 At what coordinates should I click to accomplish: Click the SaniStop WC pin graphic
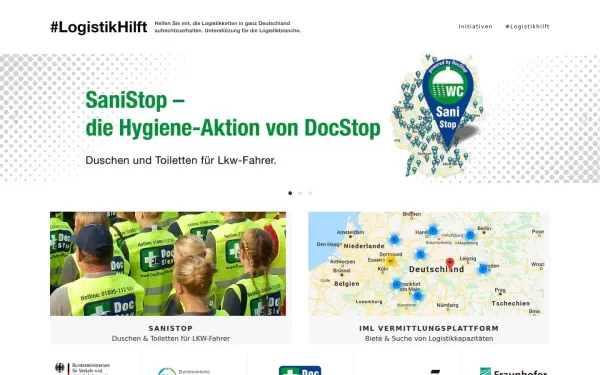click(447, 104)
